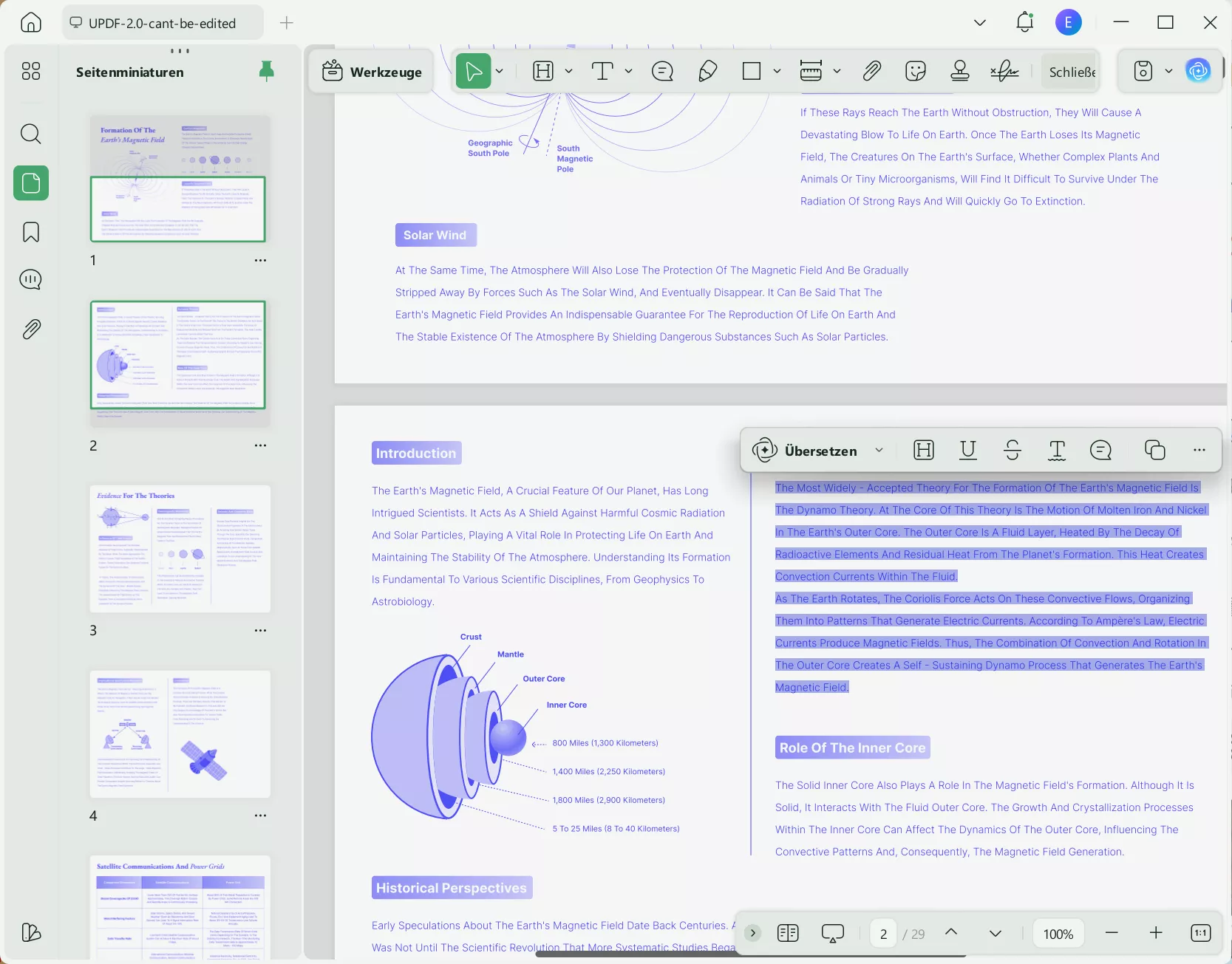Viewport: 1232px width, 964px height.
Task: Open the shape tool dropdown arrow
Action: (777, 72)
